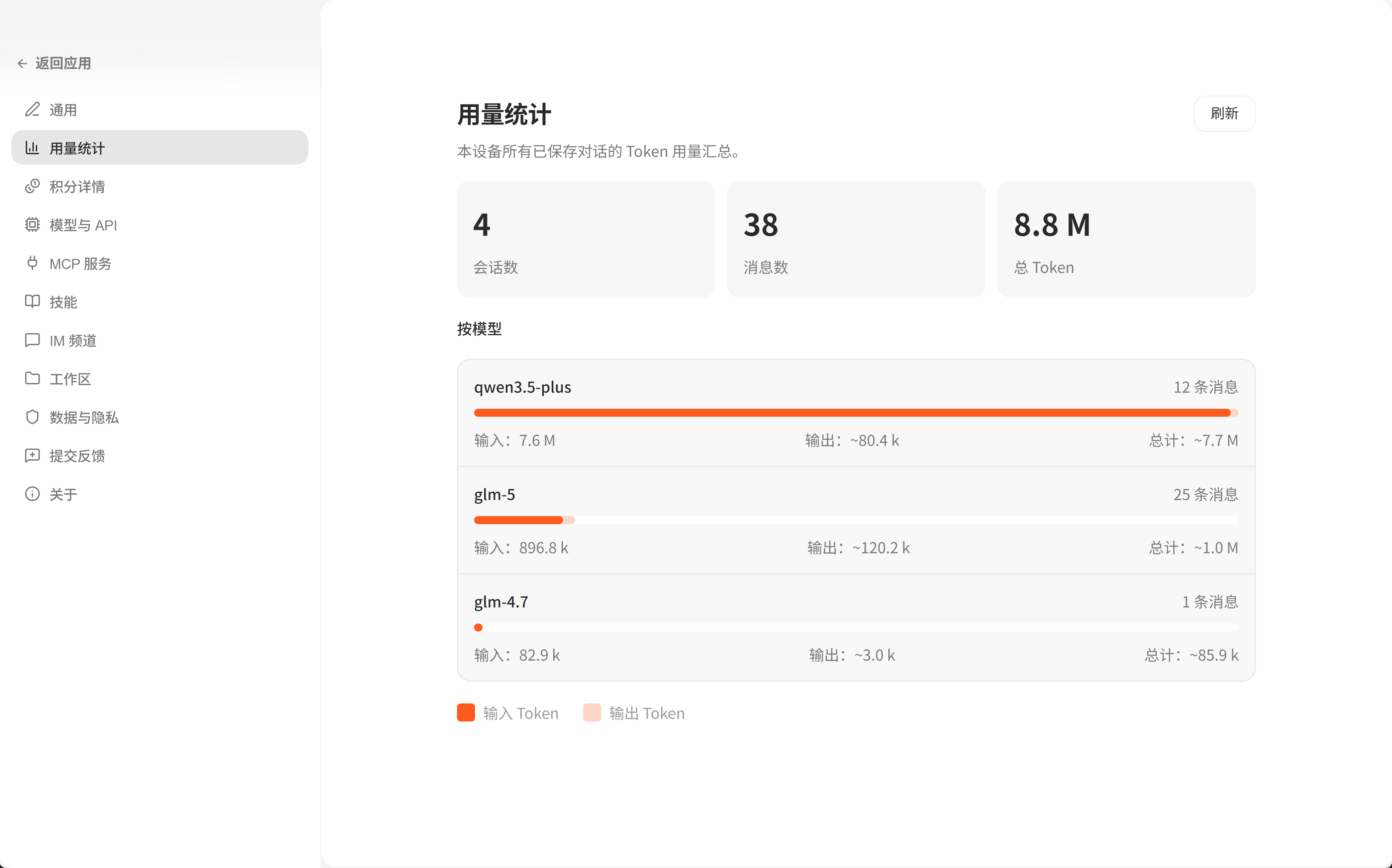
Task: Click the chip icon for 模型与 API
Action: click(32, 224)
